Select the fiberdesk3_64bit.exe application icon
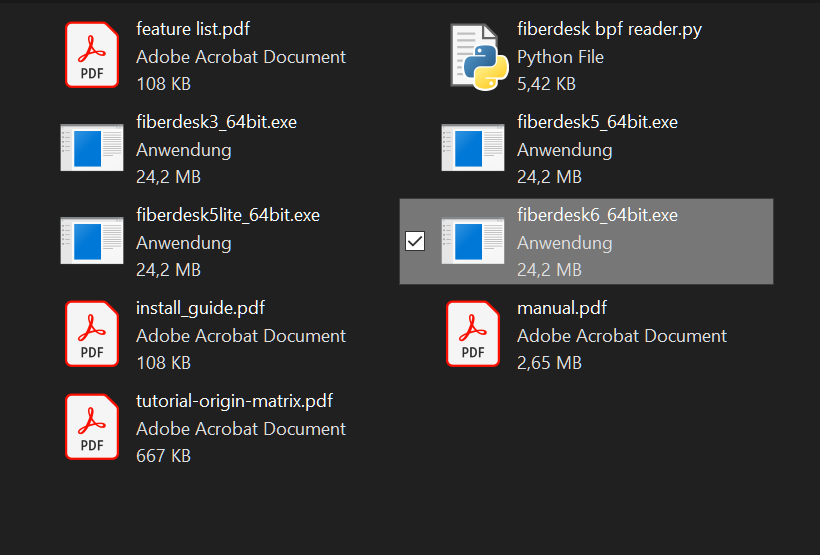The width and height of the screenshot is (820, 555). pyautogui.click(x=92, y=148)
